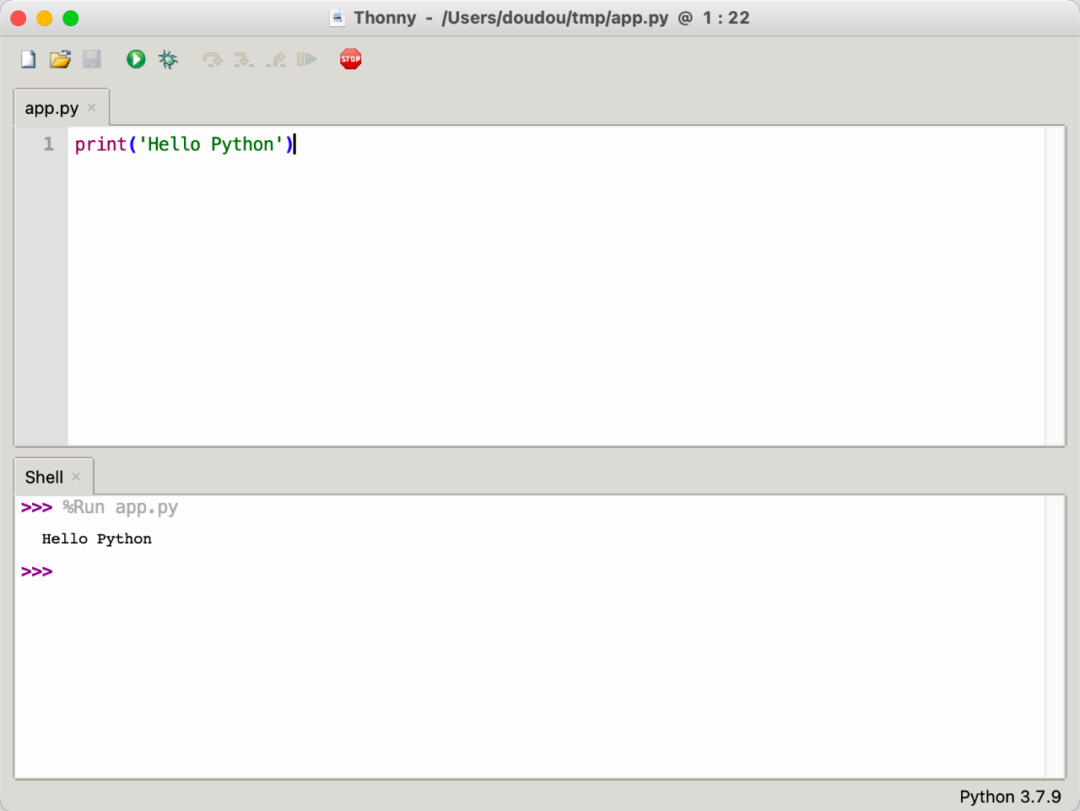Select the app.py editor tab
This screenshot has height=811, width=1080.
point(51,108)
